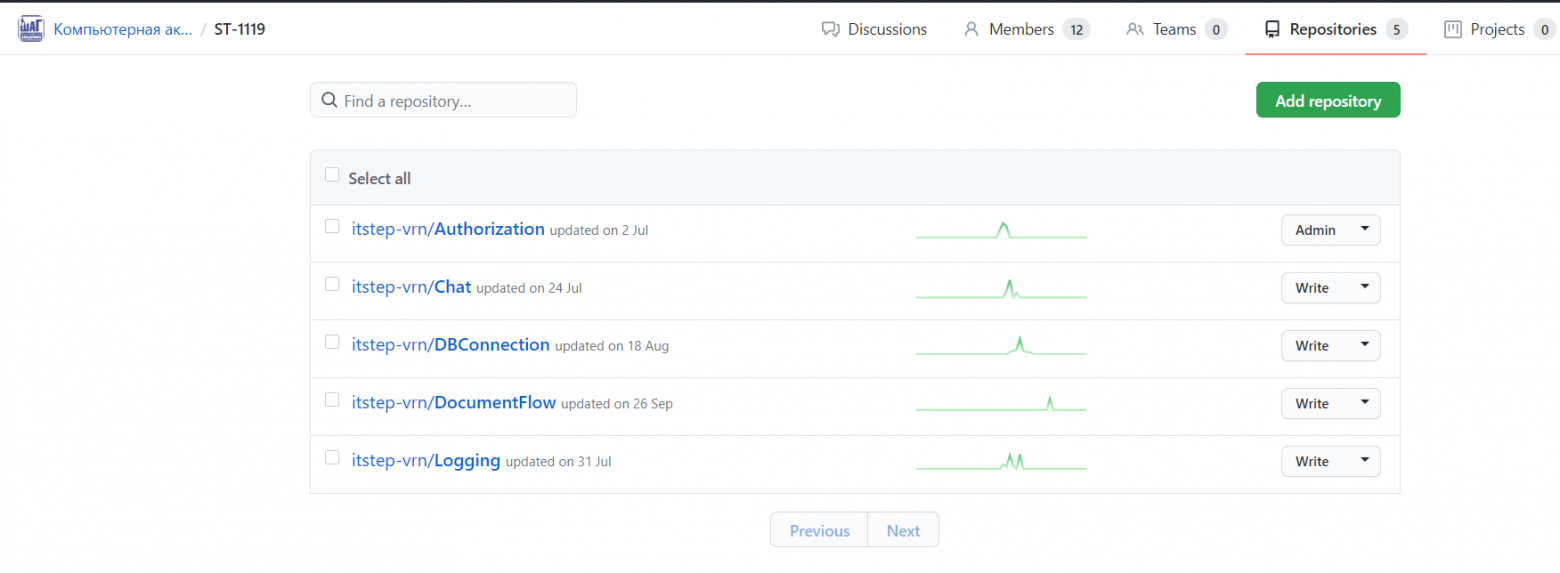Check the DBConnection repository checkbox
Image resolution: width=1560 pixels, height=573 pixels.
point(332,342)
